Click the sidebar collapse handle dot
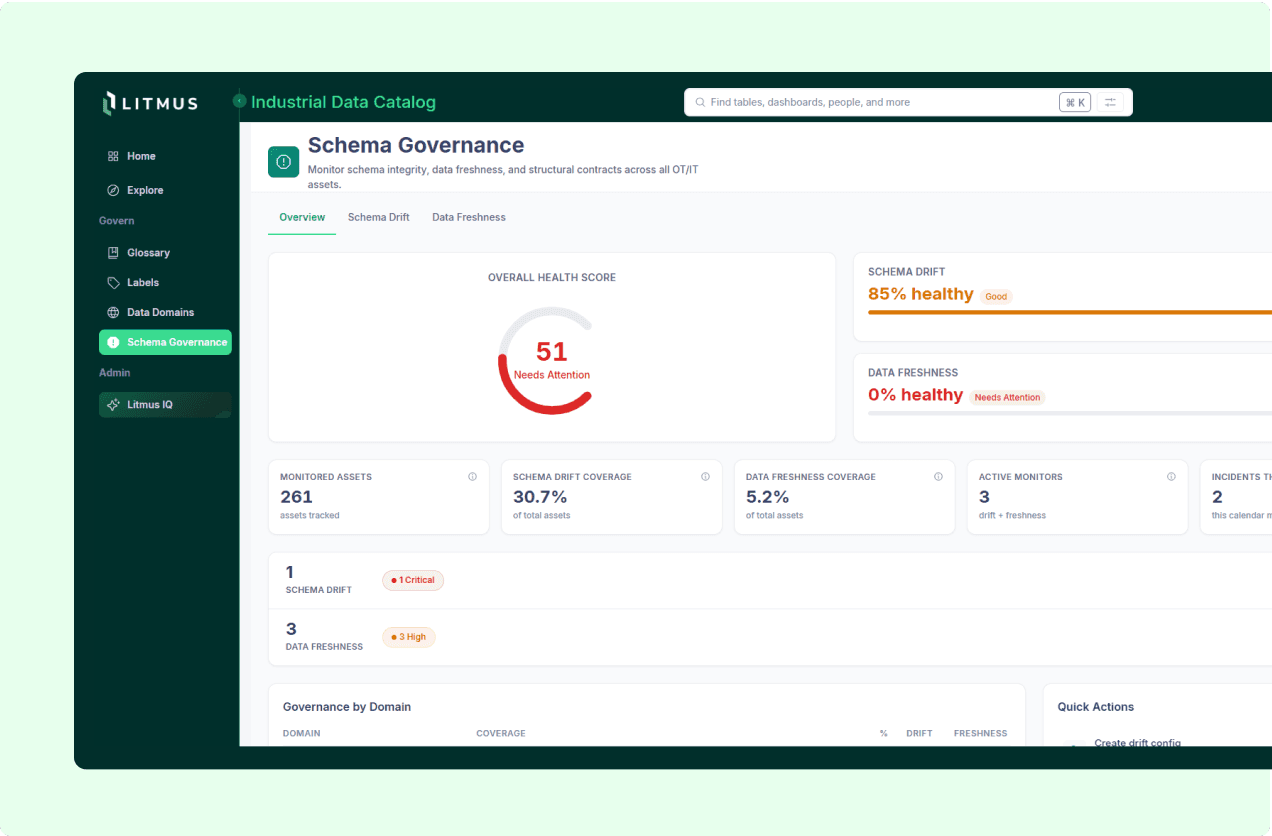 point(239,101)
